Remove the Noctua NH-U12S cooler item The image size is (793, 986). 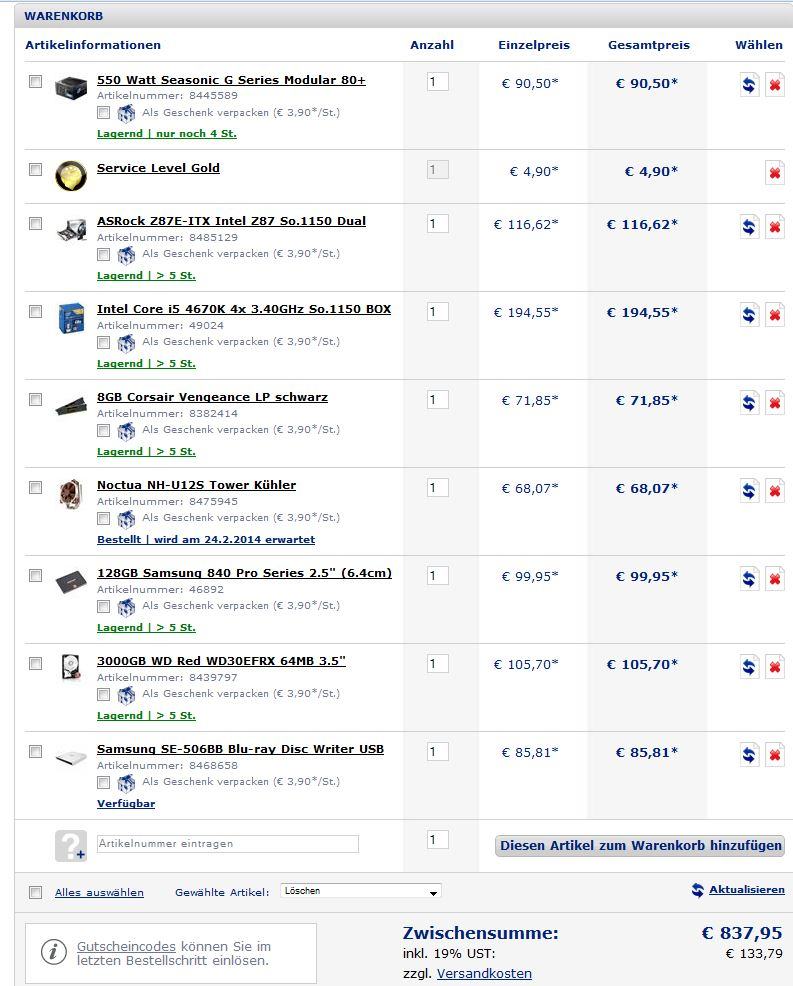pos(774,491)
